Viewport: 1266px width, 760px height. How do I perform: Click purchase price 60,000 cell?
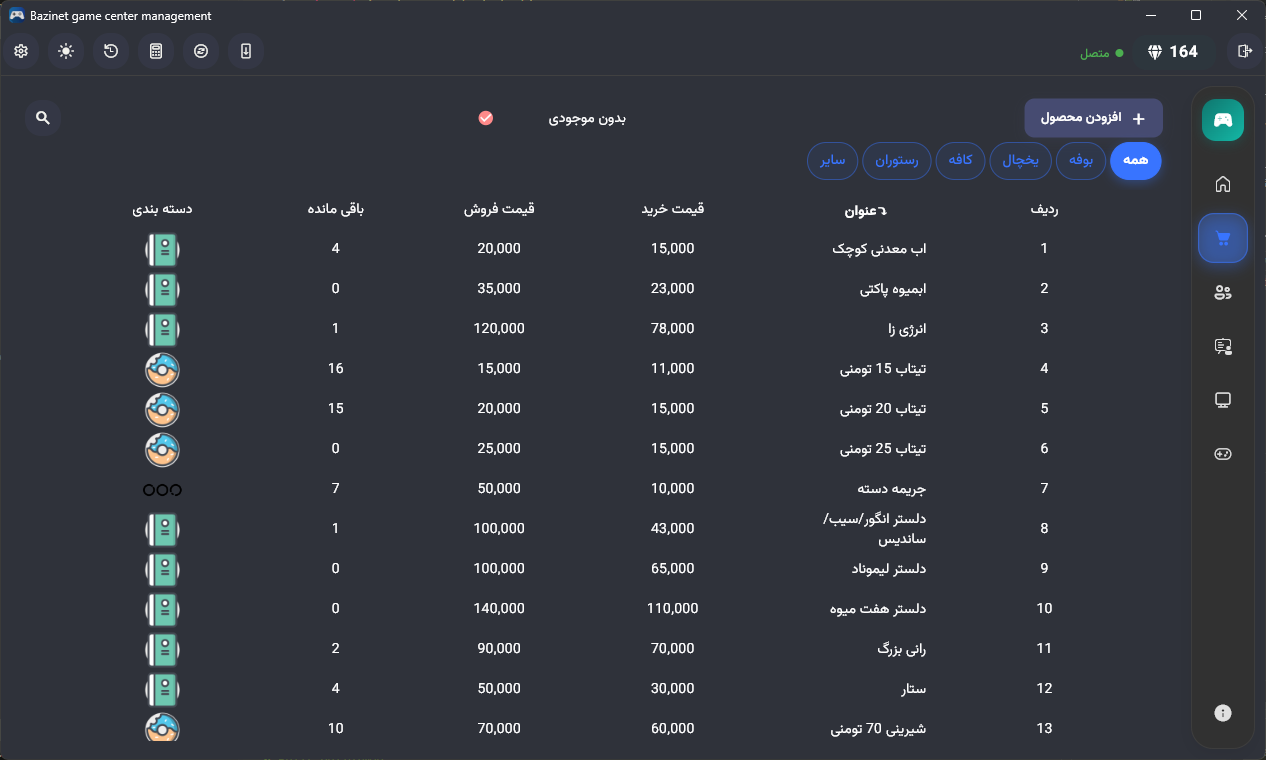click(672, 729)
